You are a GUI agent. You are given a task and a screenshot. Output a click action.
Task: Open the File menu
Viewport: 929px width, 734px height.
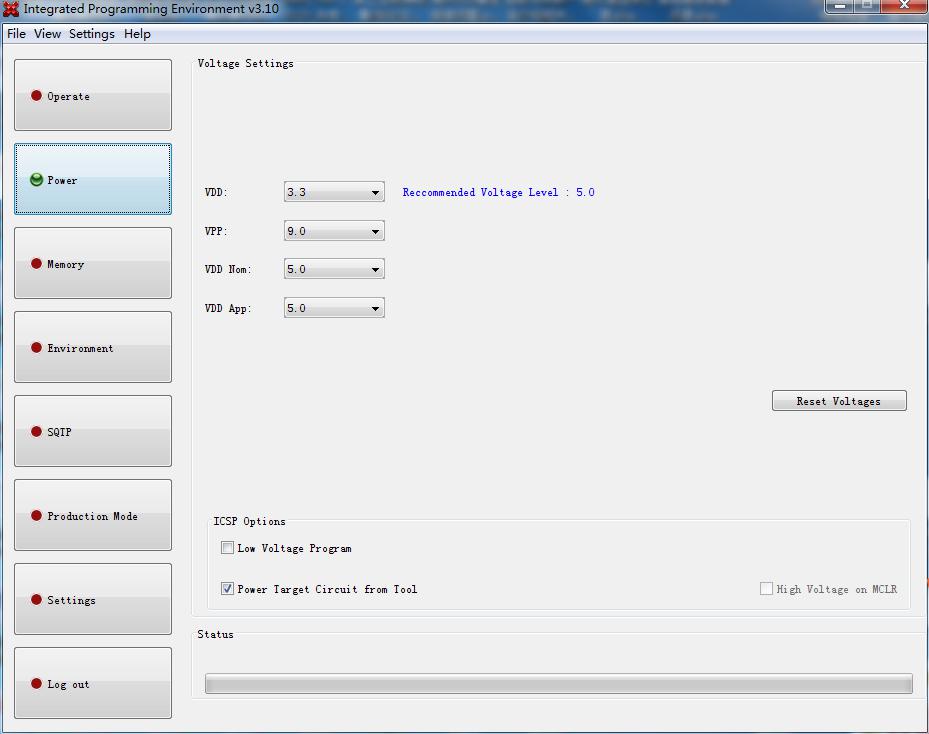click(16, 34)
